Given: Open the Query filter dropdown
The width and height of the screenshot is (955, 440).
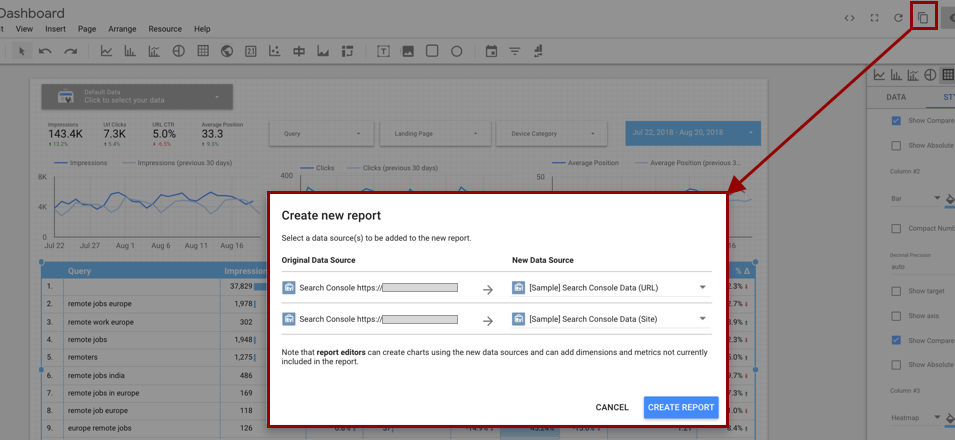Looking at the screenshot, I should tap(322, 133).
